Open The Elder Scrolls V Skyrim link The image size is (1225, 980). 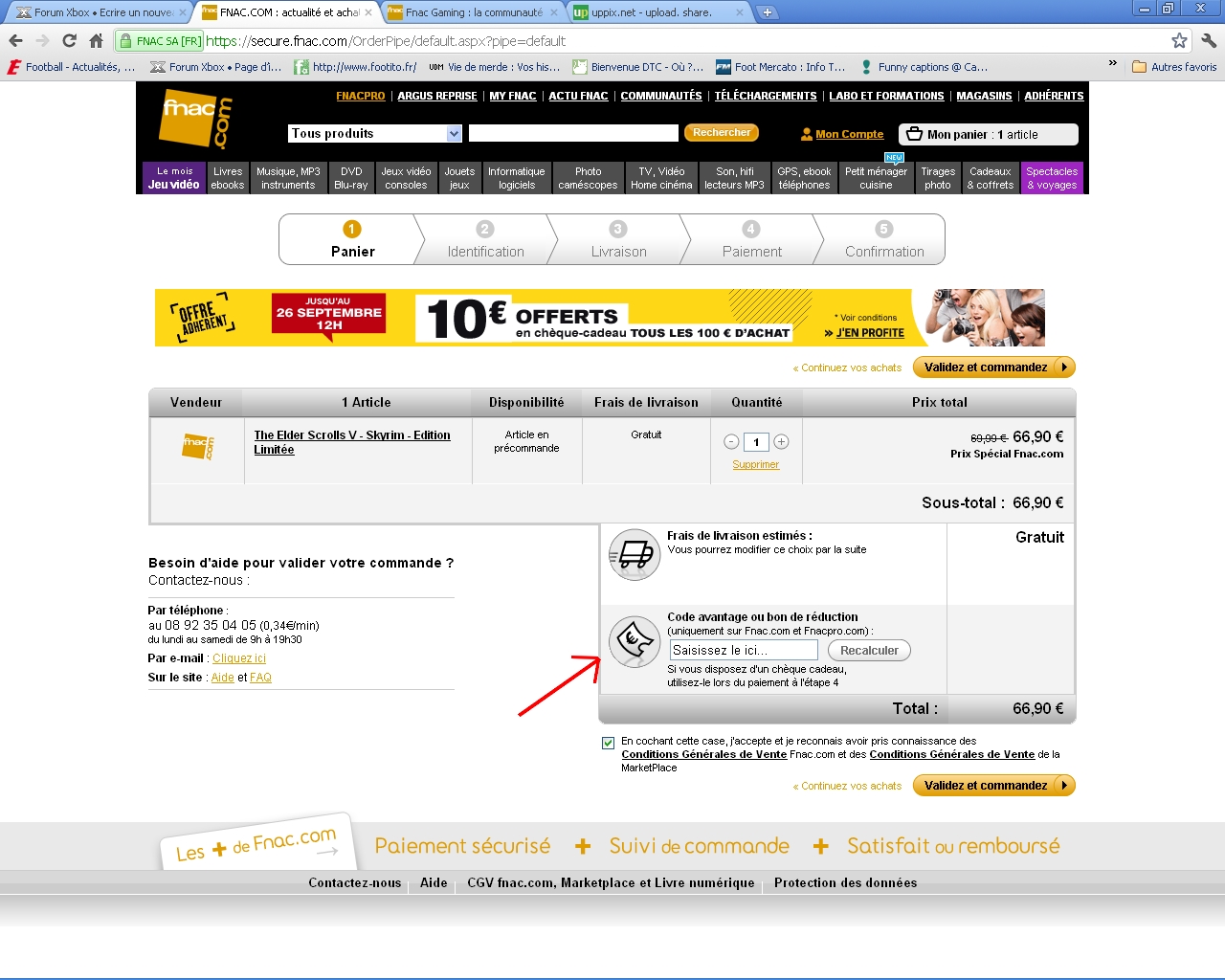pos(351,442)
